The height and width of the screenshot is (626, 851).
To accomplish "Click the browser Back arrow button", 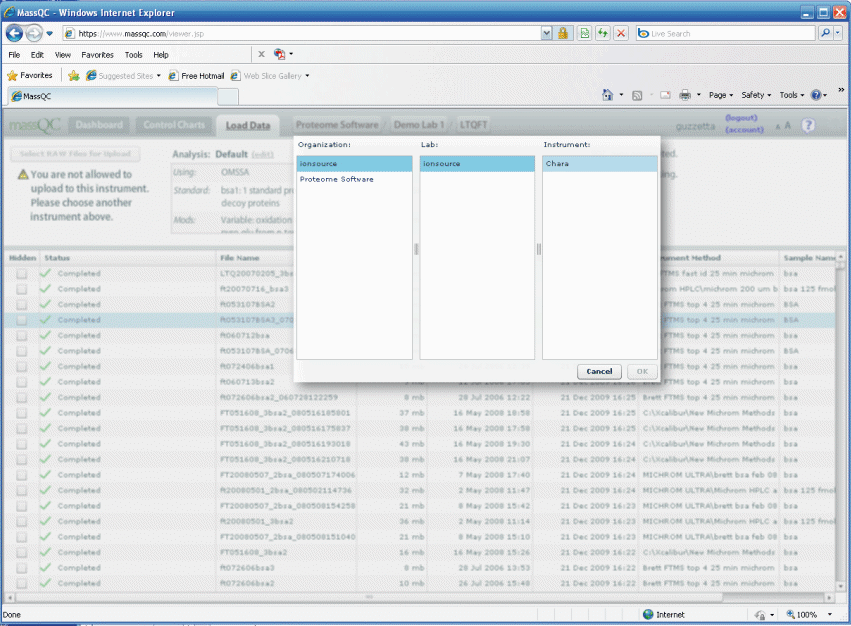I will pos(14,34).
